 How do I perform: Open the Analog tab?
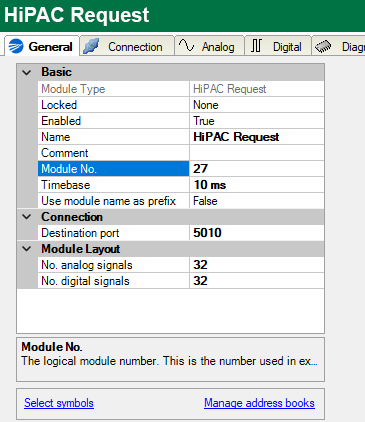point(210,46)
